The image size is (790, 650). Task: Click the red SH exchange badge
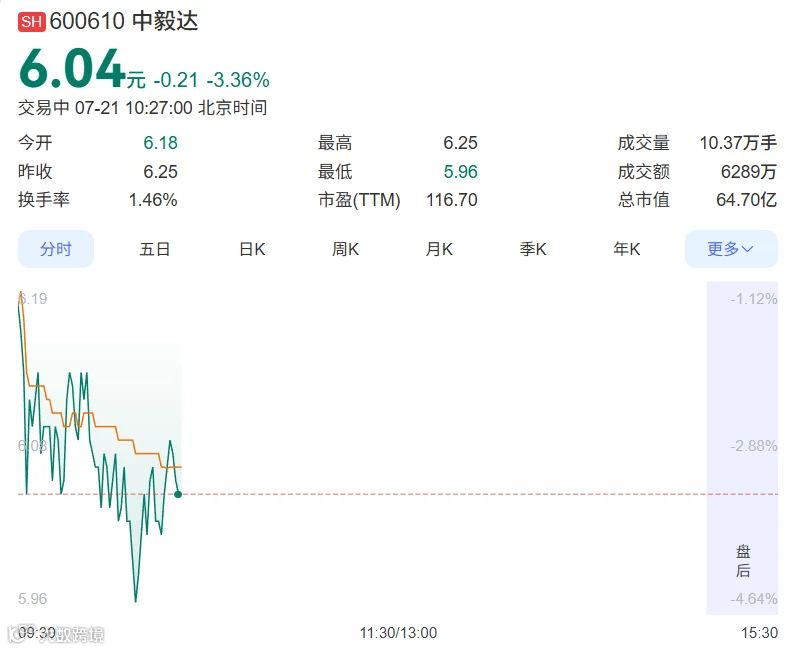pos(32,22)
